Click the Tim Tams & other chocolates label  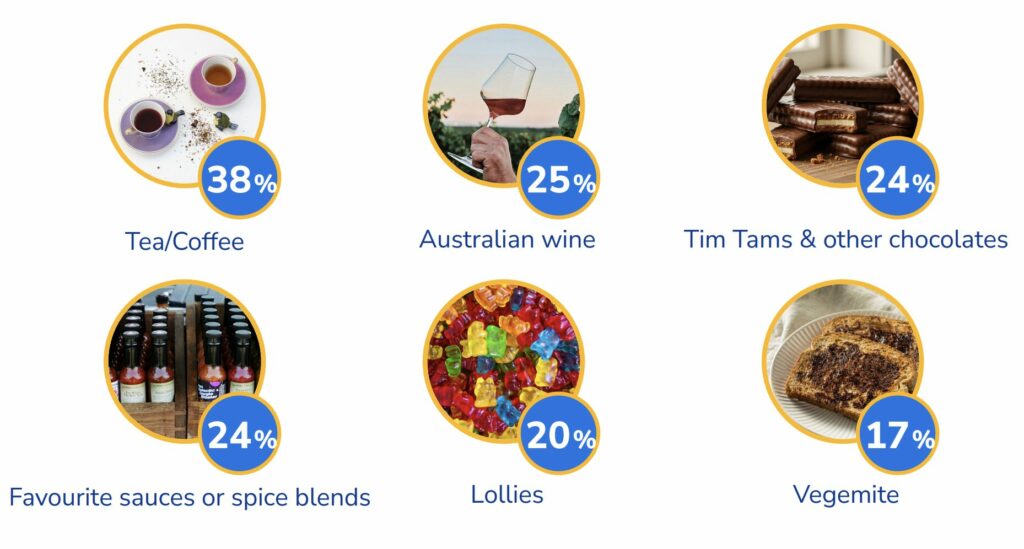pos(846,240)
